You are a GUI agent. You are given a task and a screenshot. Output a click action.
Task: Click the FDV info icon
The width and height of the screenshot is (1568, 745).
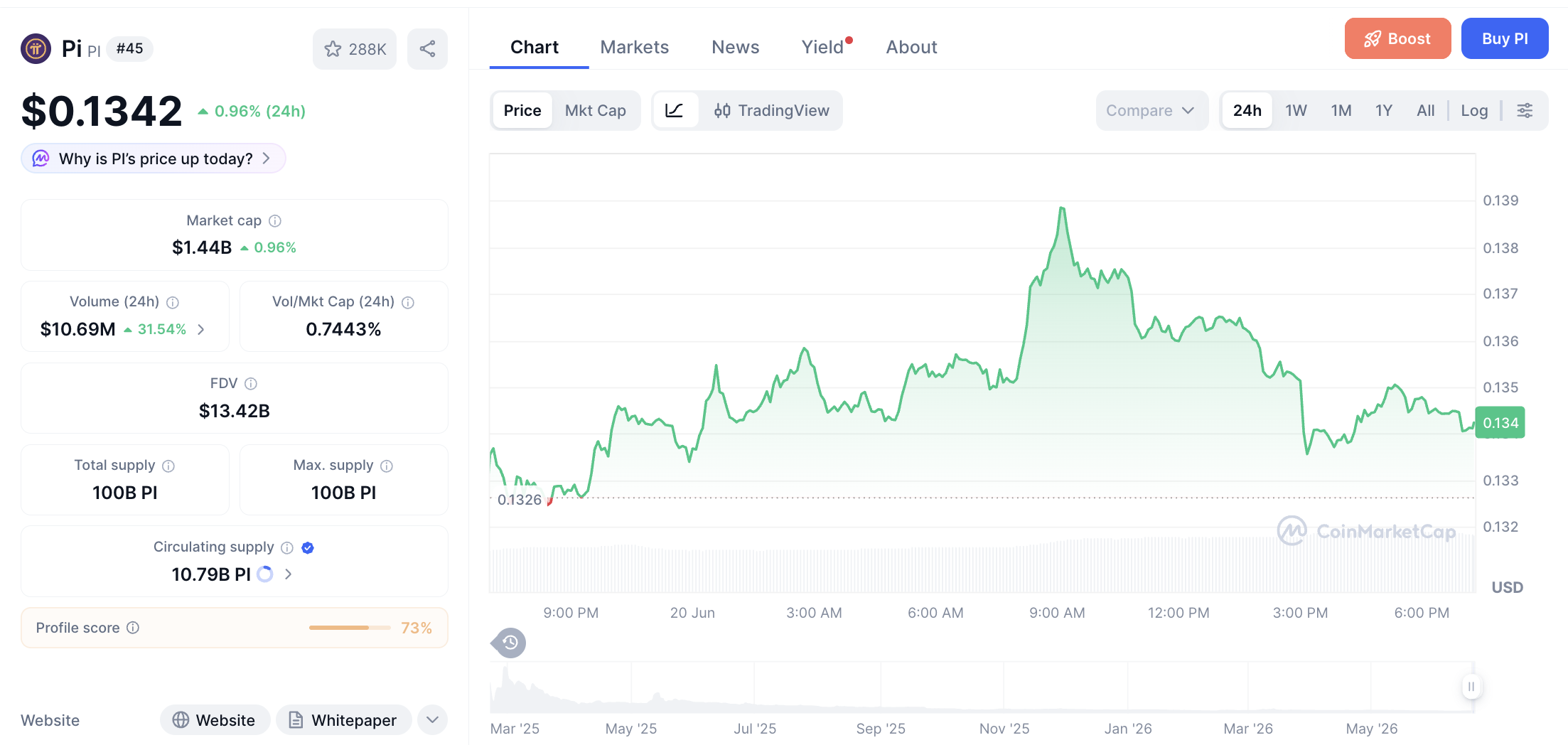[251, 384]
